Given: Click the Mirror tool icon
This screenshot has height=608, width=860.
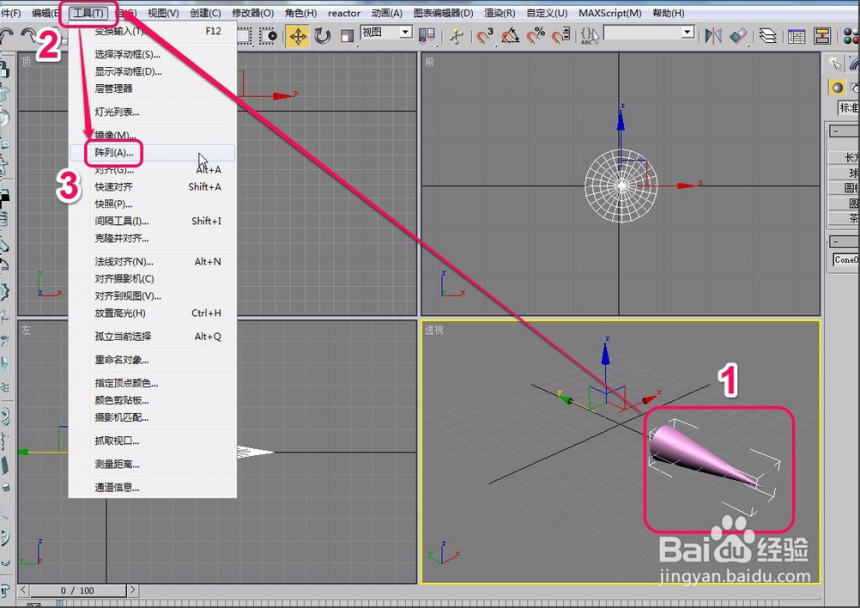Looking at the screenshot, I should tap(713, 36).
